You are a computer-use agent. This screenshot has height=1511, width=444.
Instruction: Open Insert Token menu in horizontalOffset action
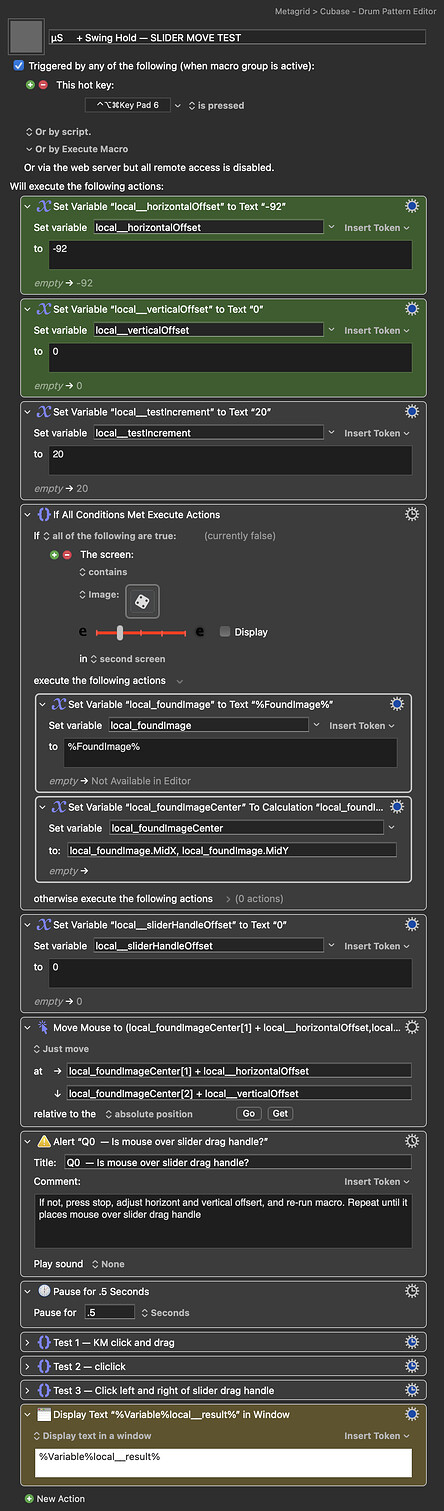pyautogui.click(x=377, y=228)
